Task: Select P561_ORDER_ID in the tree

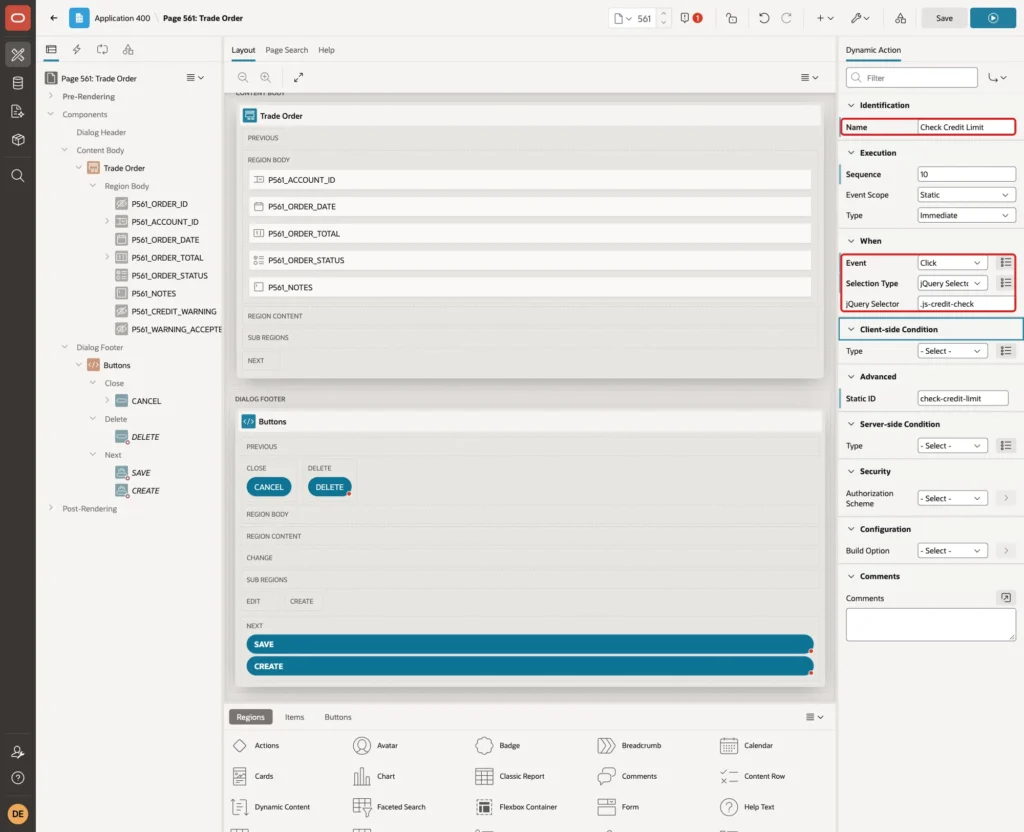Action: click(x=159, y=204)
